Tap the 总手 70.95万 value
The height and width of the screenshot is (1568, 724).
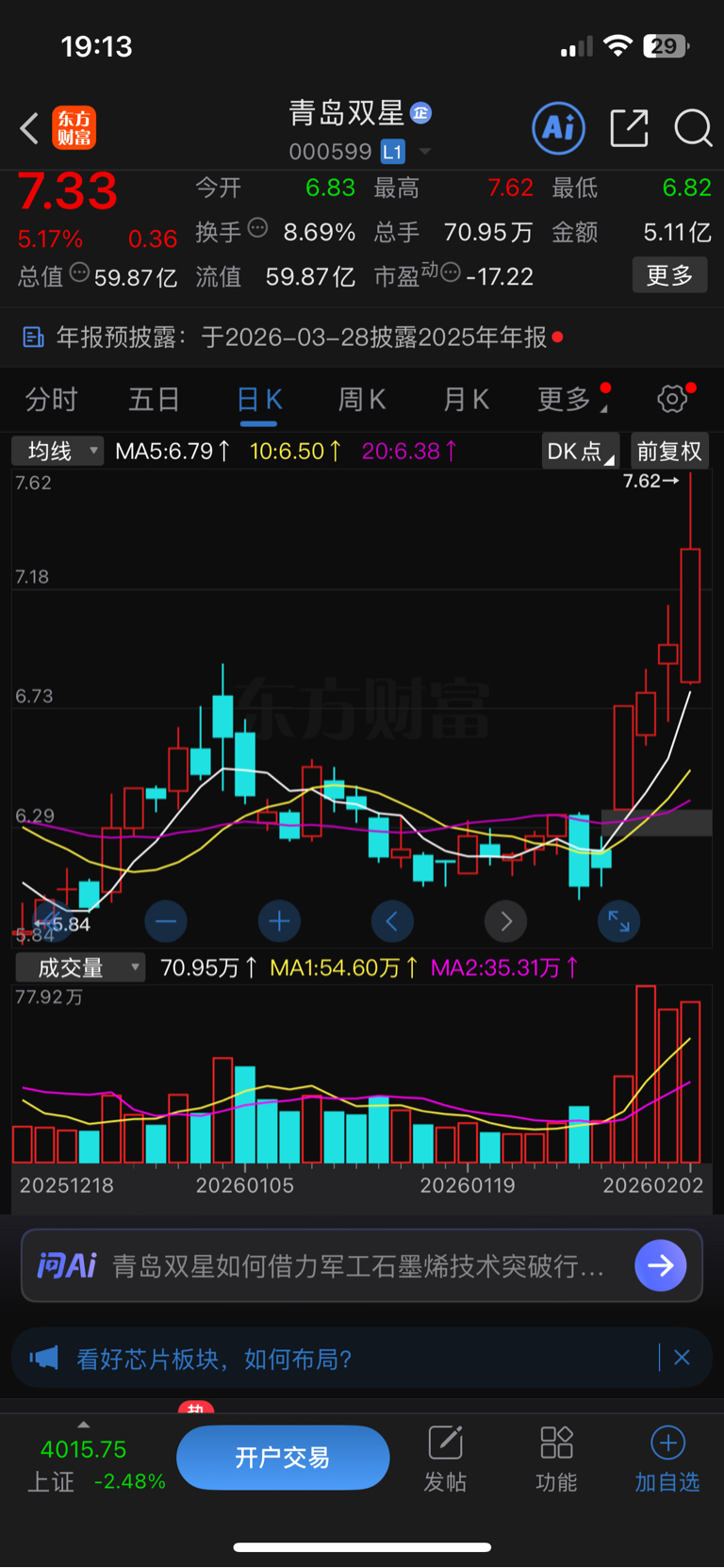[x=488, y=232]
